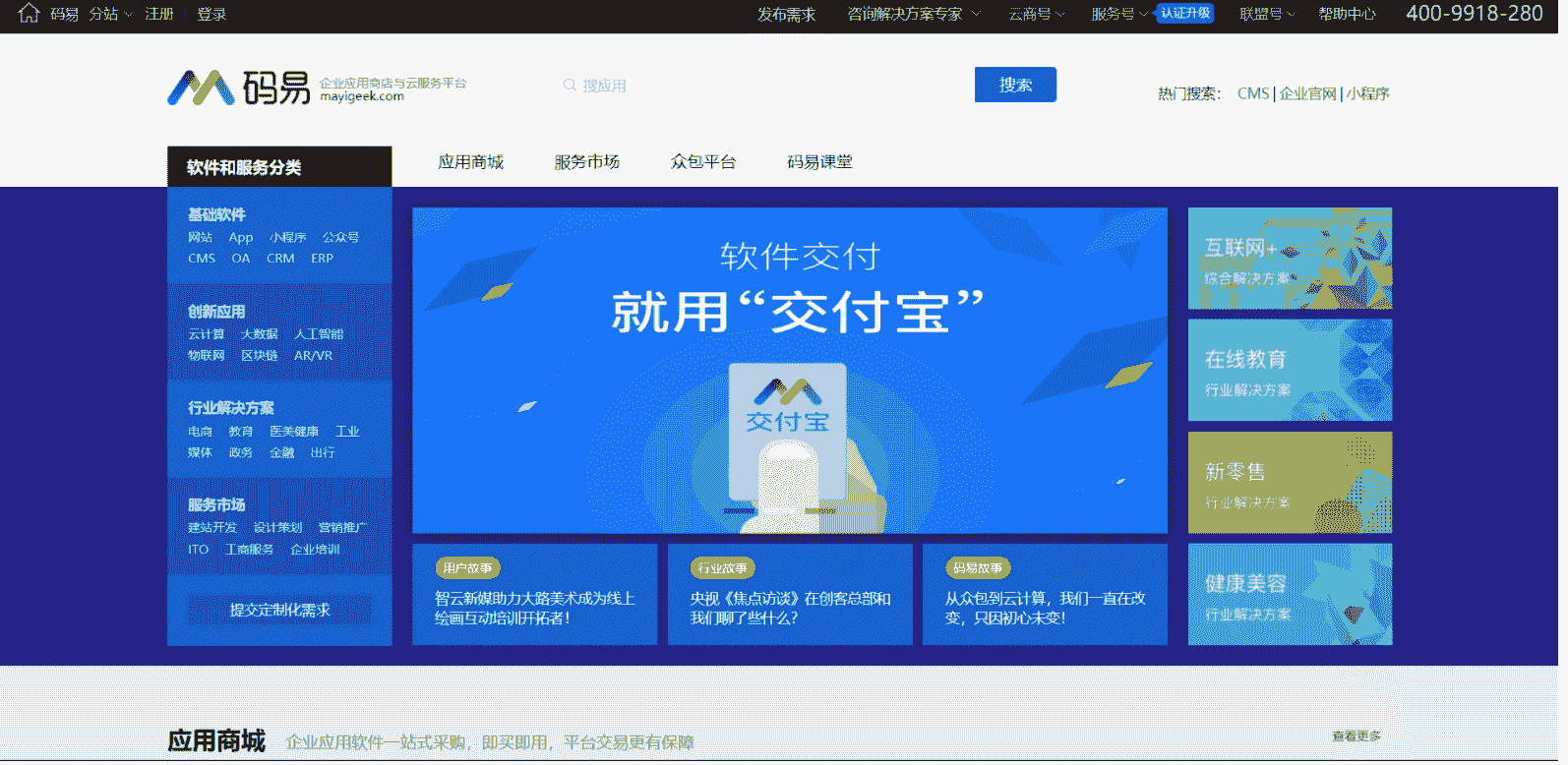The width and height of the screenshot is (1568, 765).
Task: Click the home icon in top bar
Action: 29,13
